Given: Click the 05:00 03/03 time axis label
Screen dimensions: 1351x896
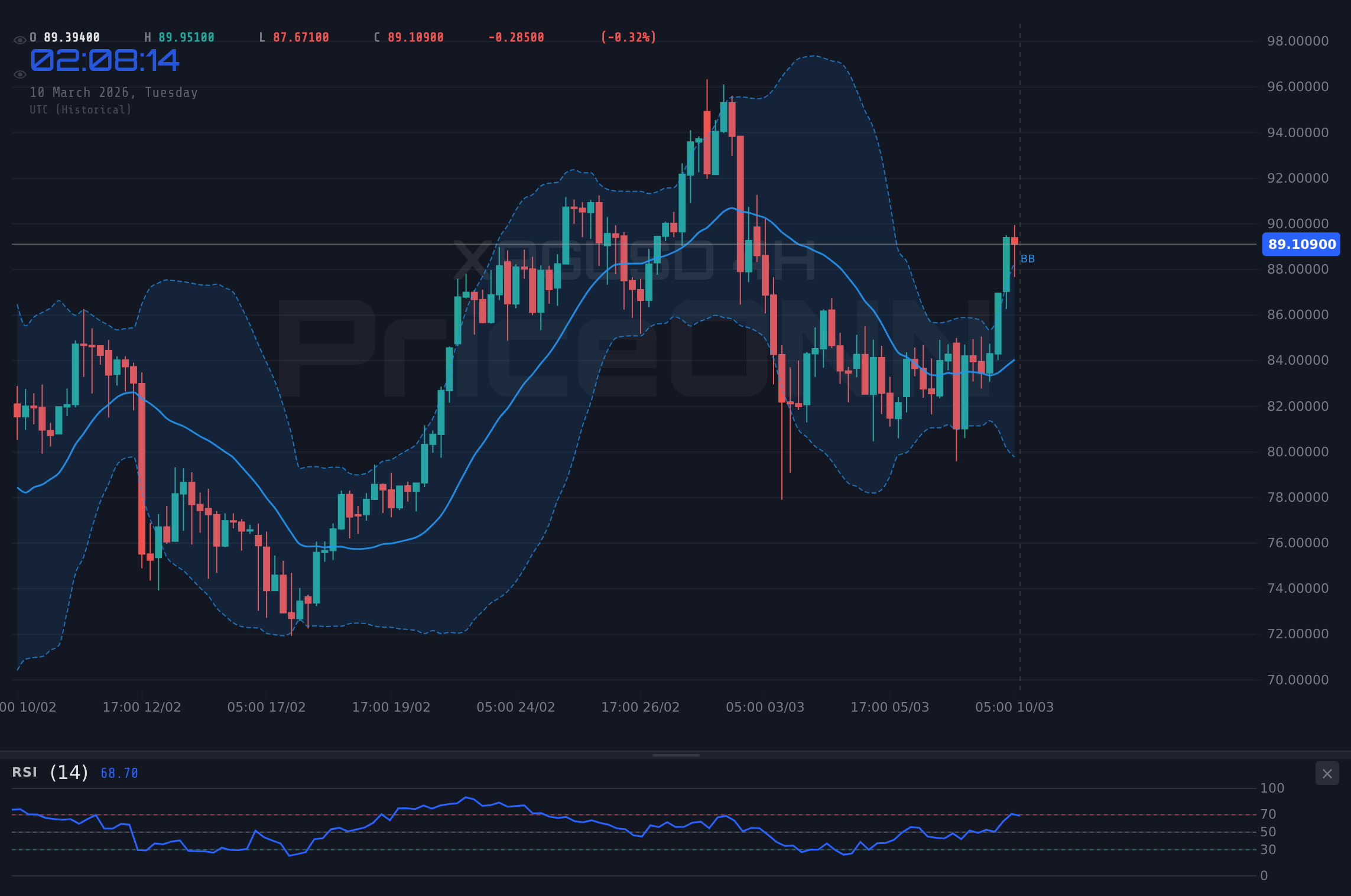Looking at the screenshot, I should click(765, 707).
